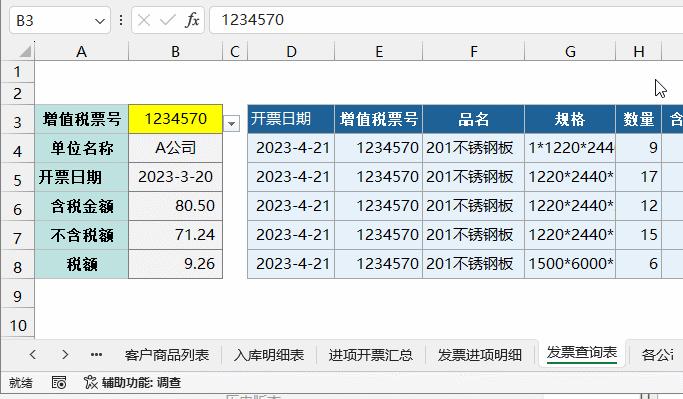This screenshot has width=683, height=399.
Task: Select column B header
Action: [x=176, y=52]
